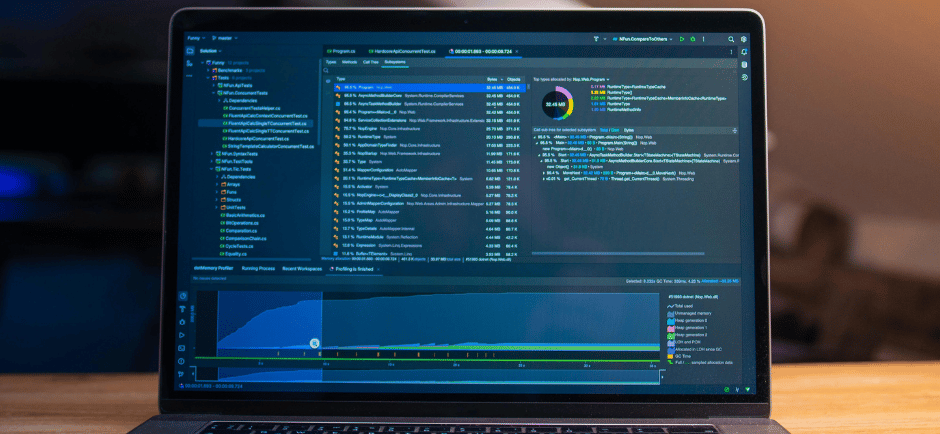The height and width of the screenshot is (434, 940).
Task: Open the Explorer folder icon in left sidebar
Action: pos(189,51)
